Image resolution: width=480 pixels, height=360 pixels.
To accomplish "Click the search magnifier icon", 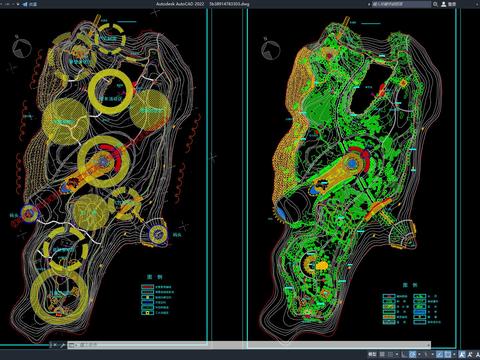I will pos(435,4).
